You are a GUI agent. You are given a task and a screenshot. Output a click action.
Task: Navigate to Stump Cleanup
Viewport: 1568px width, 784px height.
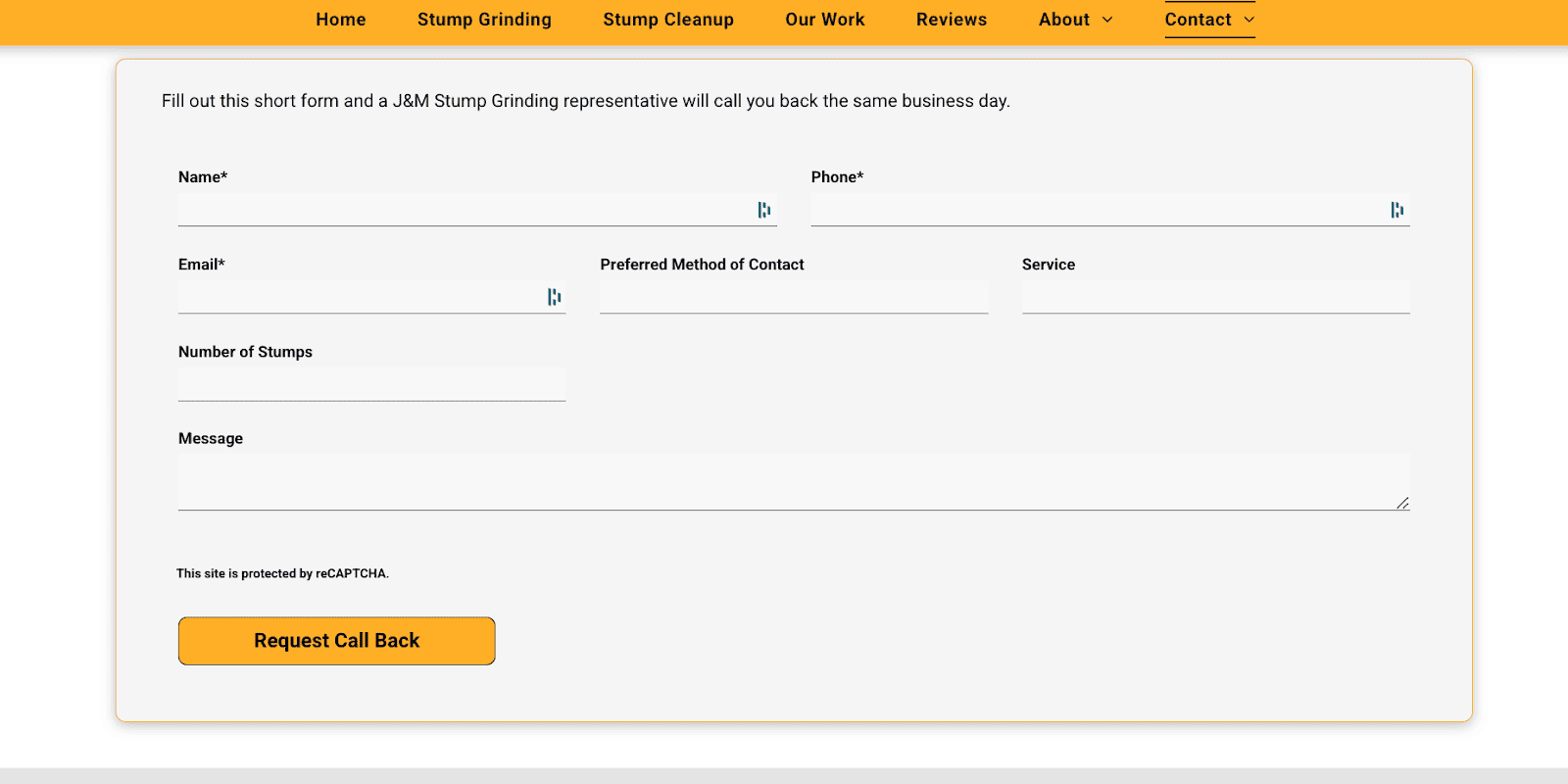668,20
